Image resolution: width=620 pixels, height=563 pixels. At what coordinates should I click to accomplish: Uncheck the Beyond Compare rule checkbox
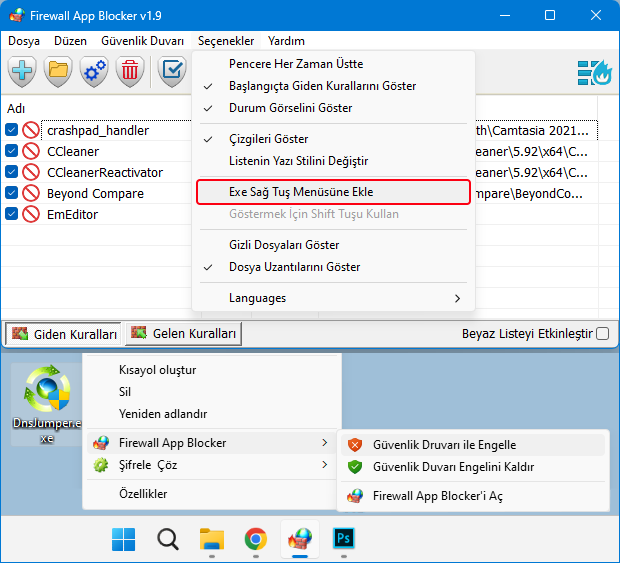[x=11, y=193]
